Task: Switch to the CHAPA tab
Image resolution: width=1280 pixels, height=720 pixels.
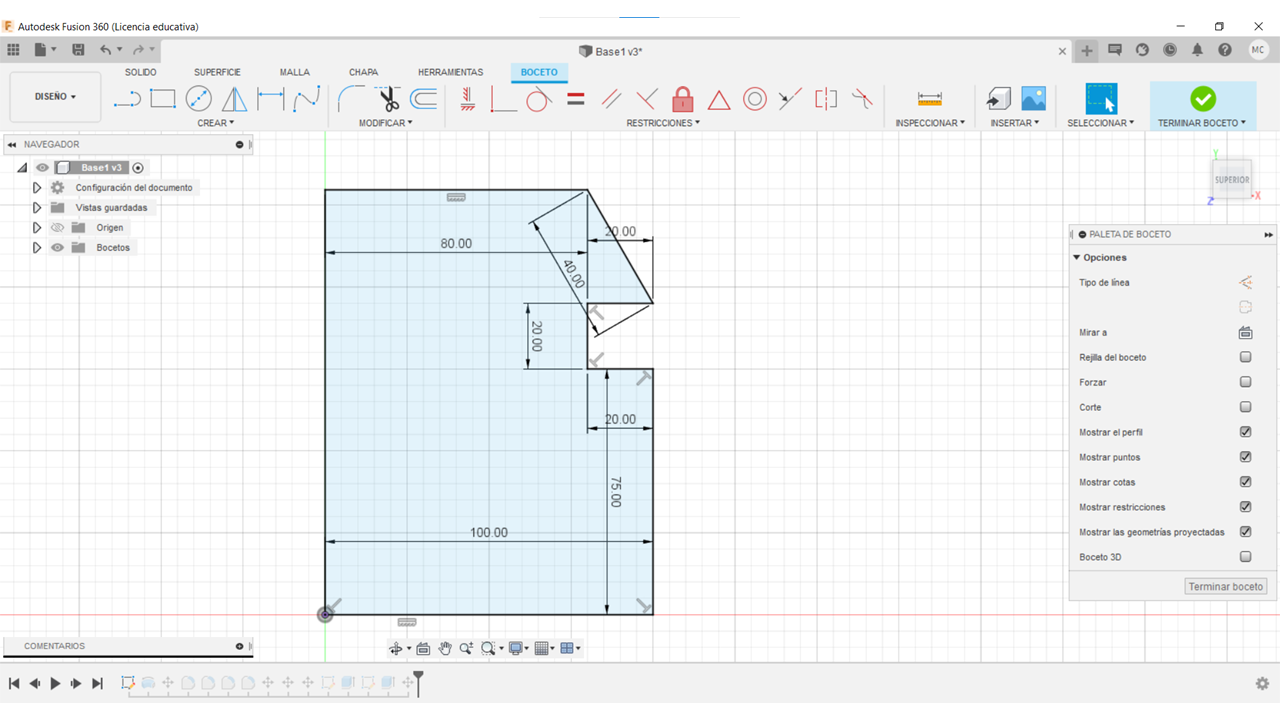Action: [x=364, y=72]
